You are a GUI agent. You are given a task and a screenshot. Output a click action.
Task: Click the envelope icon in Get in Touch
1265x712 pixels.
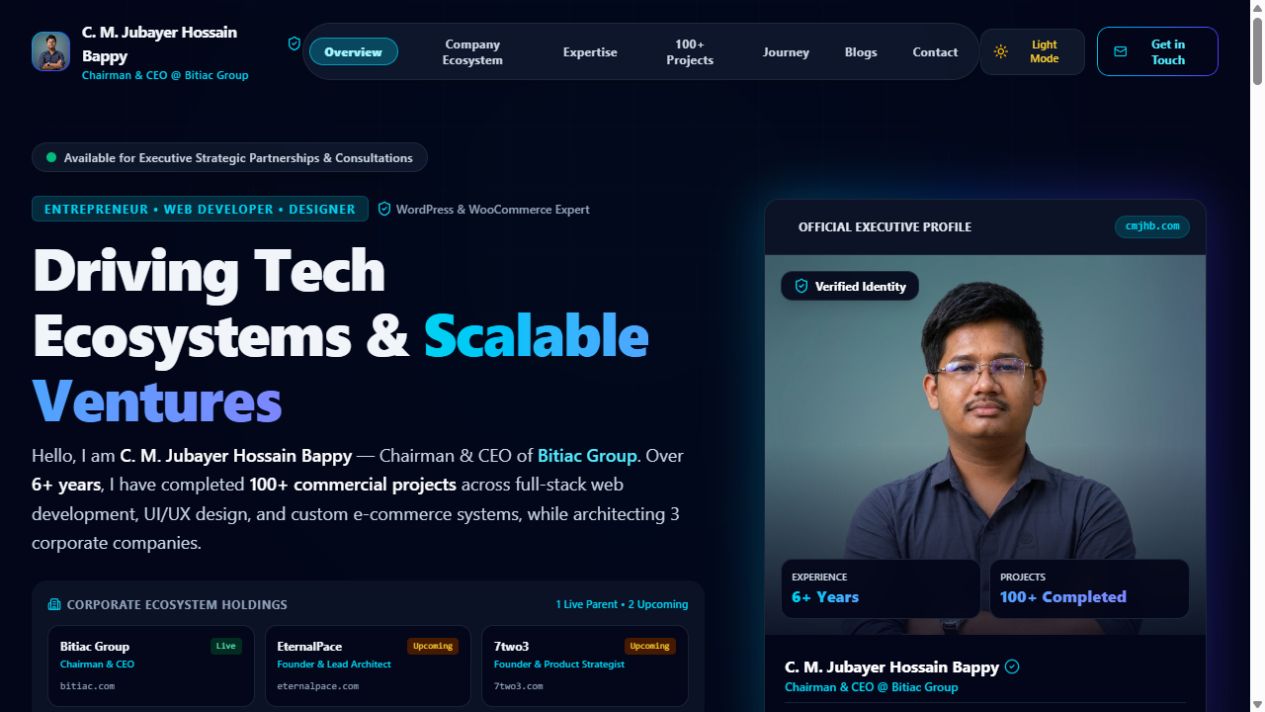(1120, 52)
